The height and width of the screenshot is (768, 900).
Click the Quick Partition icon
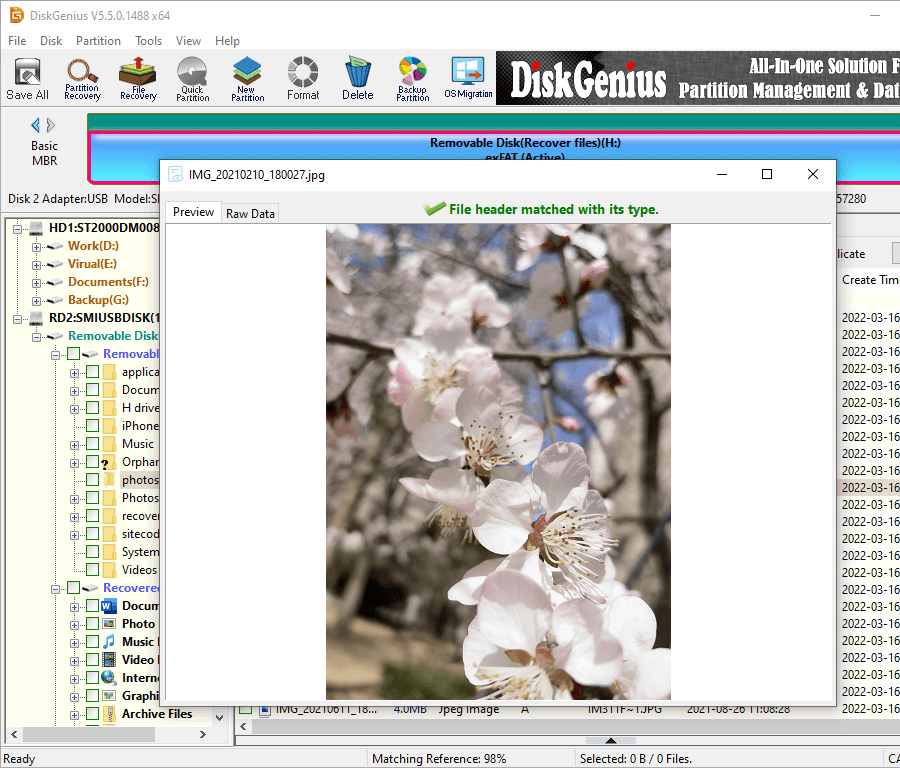click(x=192, y=78)
